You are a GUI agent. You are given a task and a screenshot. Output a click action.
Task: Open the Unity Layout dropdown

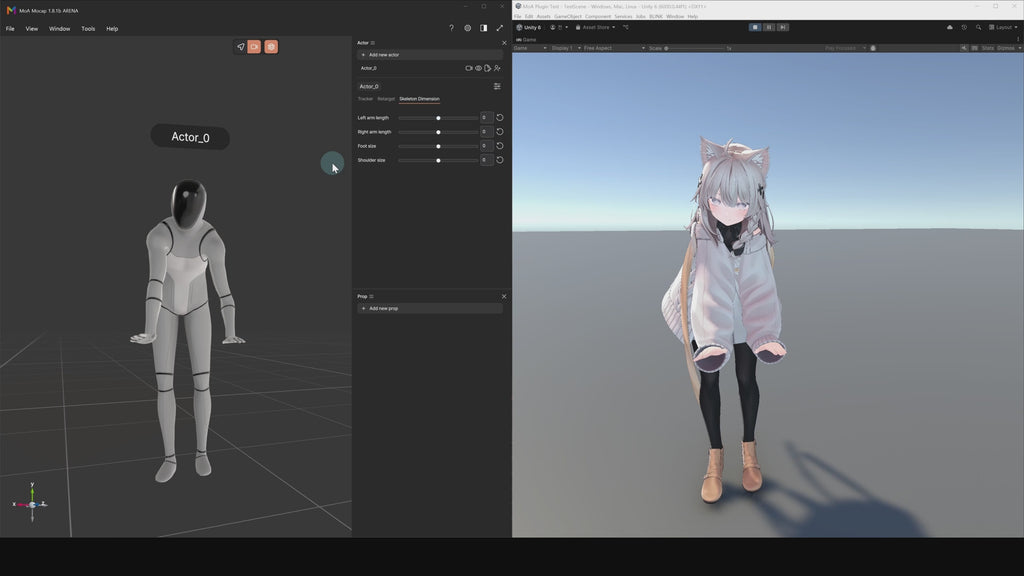coord(1003,27)
